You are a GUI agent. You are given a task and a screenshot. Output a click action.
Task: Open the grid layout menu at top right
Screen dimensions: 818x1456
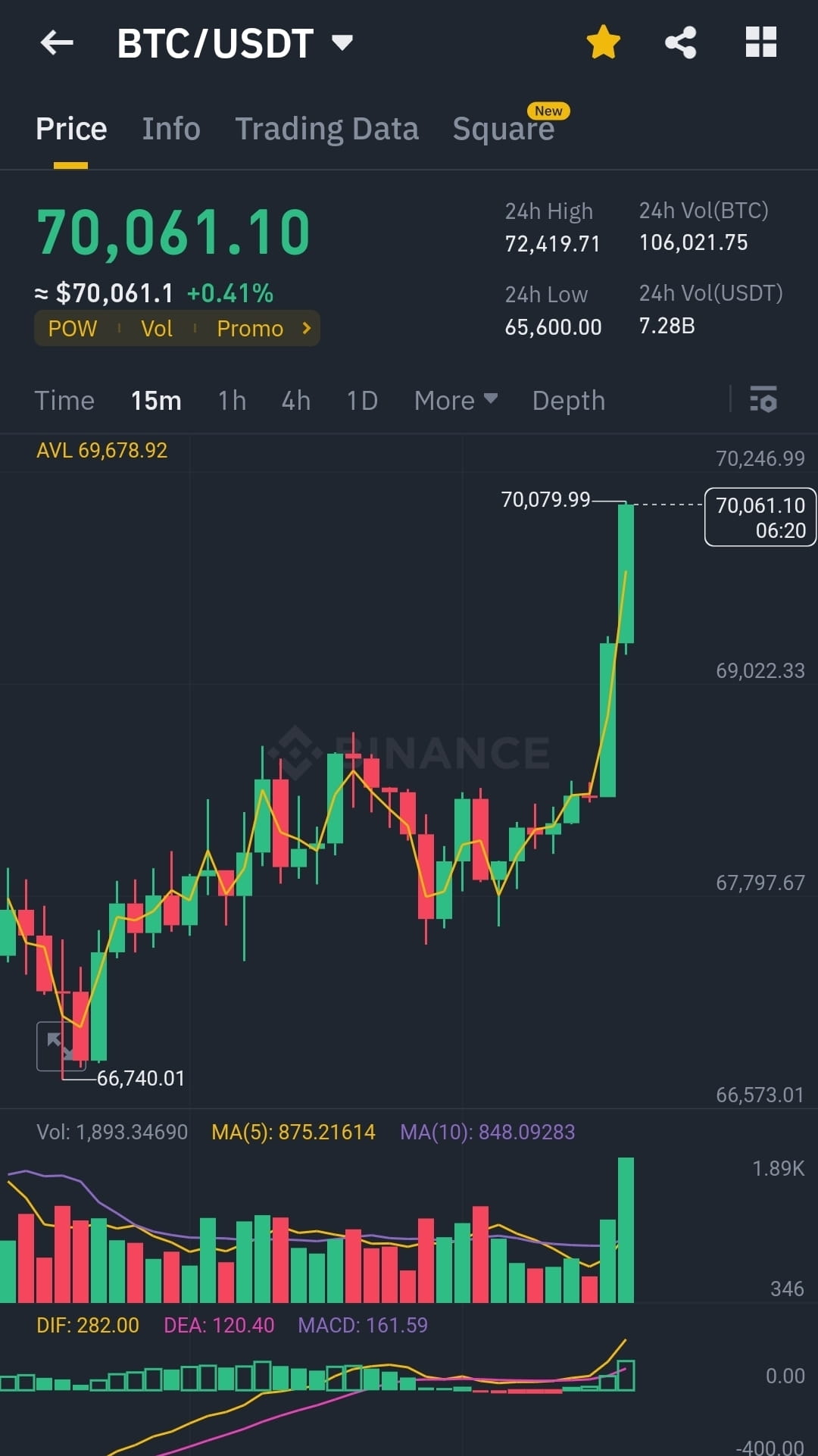[x=760, y=42]
